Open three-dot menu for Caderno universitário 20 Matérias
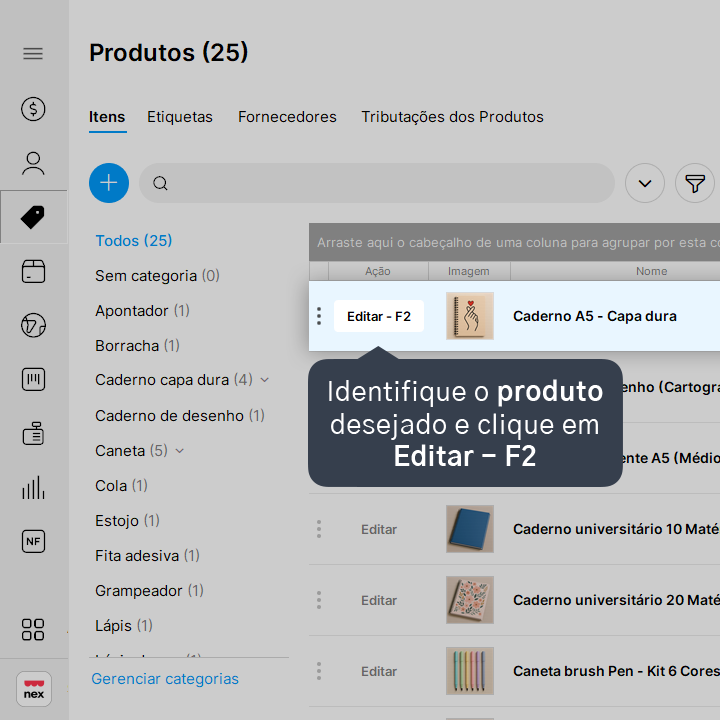720x720 pixels. [319, 600]
